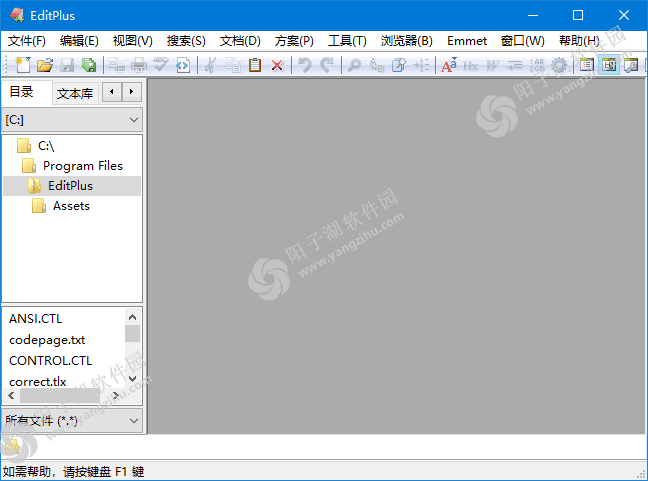Select the CONTROL.CTL file
648x481 pixels.
pyautogui.click(x=51, y=360)
